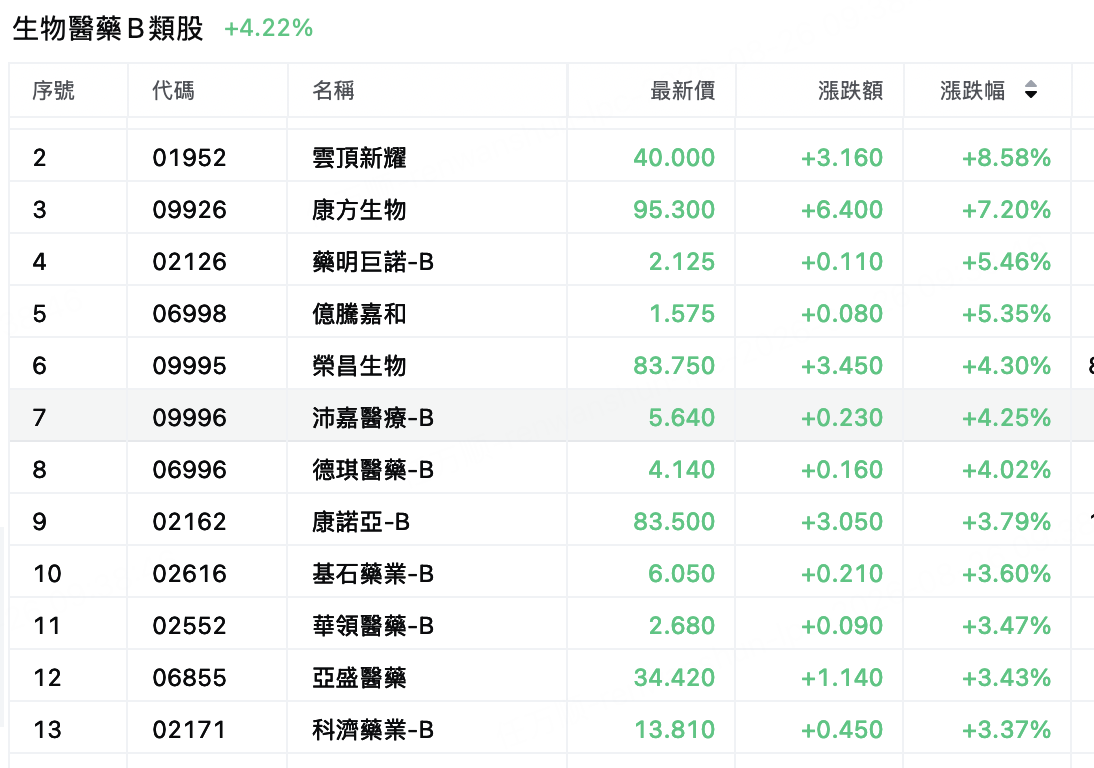The width and height of the screenshot is (1094, 768).
Task: Select stock code 06996
Action: pyautogui.click(x=189, y=469)
